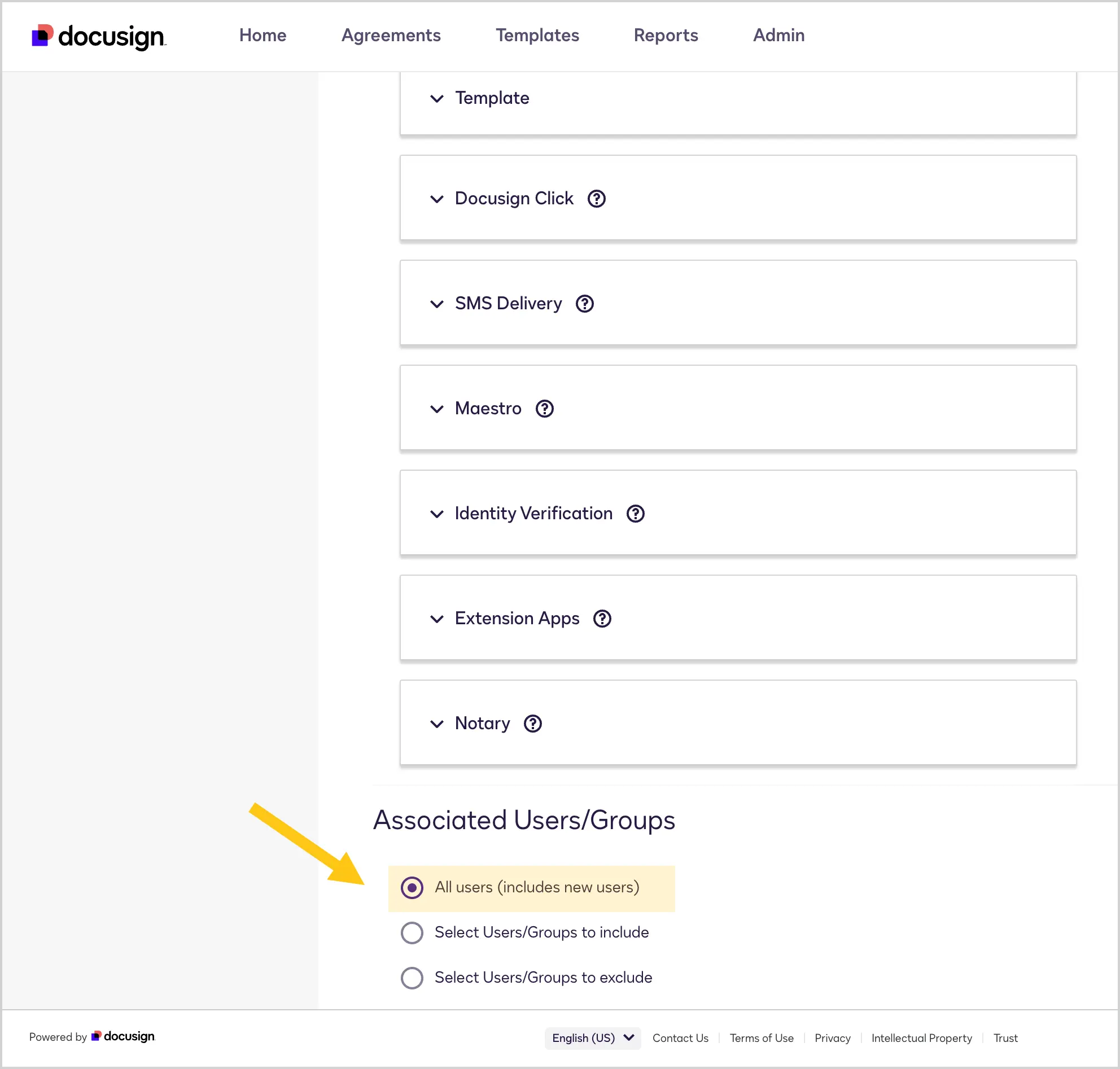The height and width of the screenshot is (1069, 1120).
Task: Open the Terms of Use link
Action: [762, 1037]
